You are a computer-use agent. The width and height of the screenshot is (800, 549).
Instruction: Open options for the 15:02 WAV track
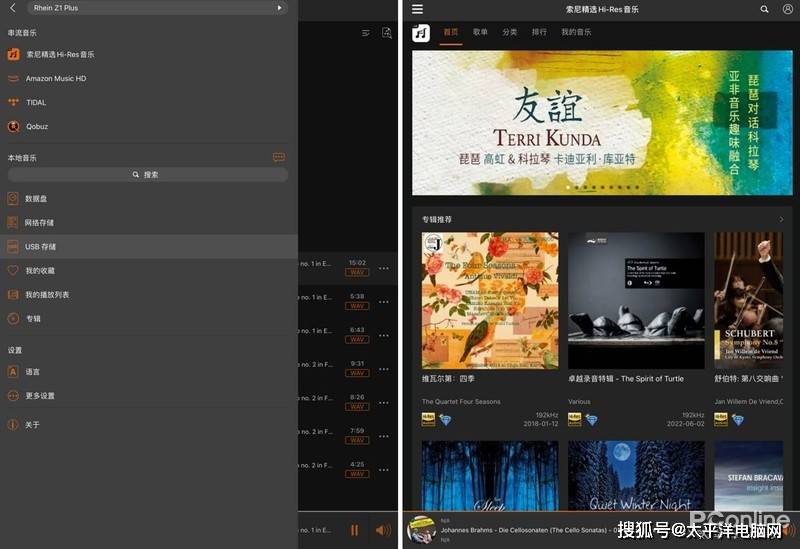pyautogui.click(x=384, y=268)
